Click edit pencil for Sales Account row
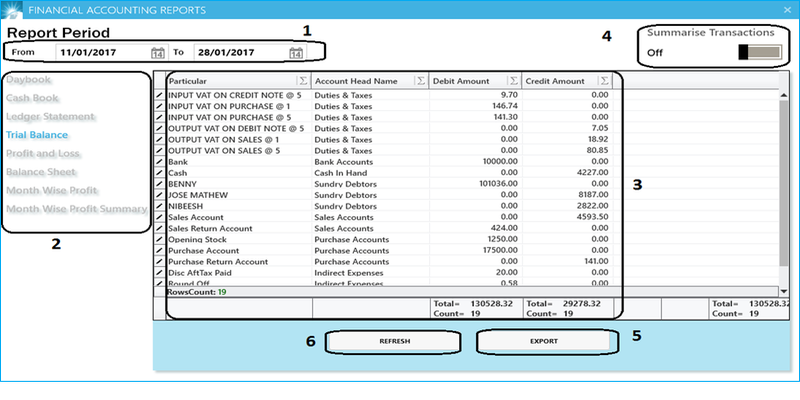The width and height of the screenshot is (800, 400). pyautogui.click(x=160, y=217)
